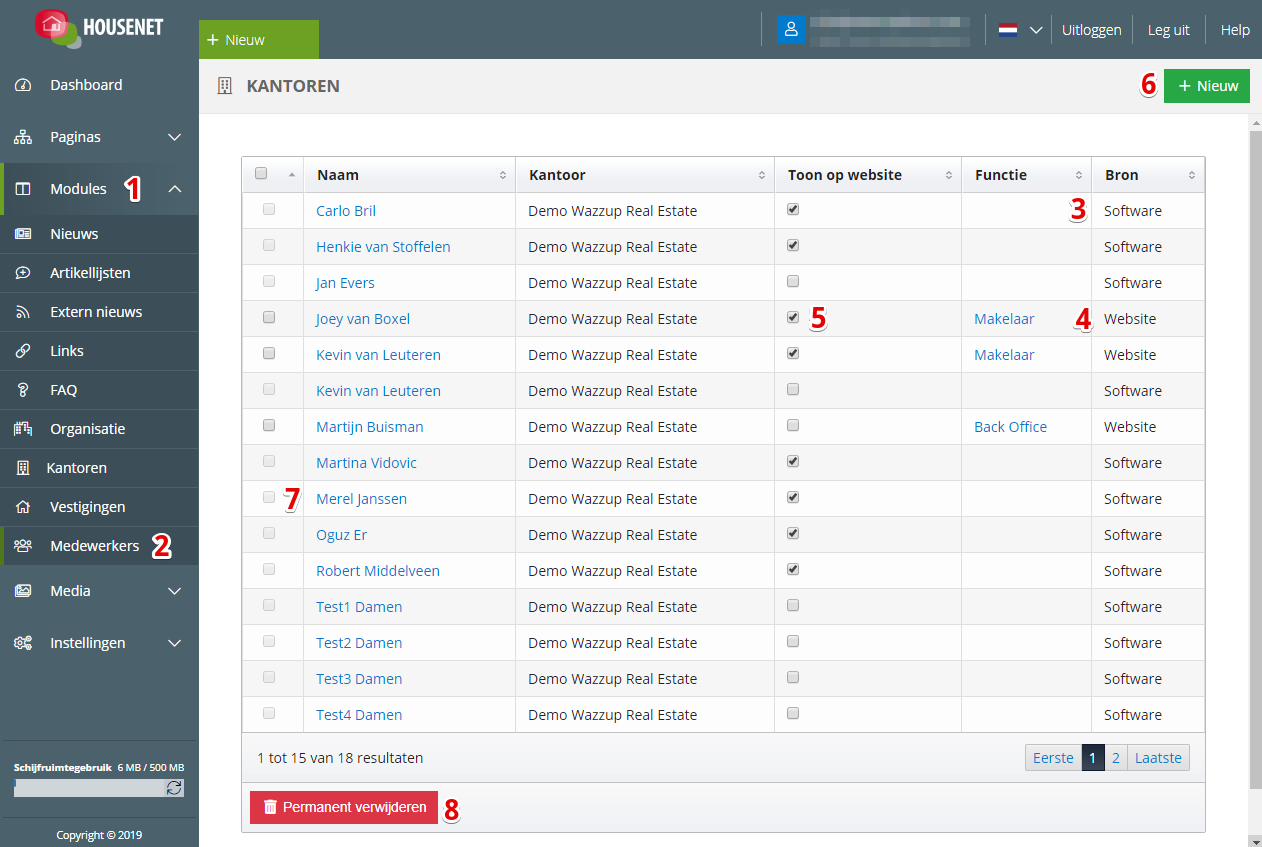Open Medewerkers in the sidebar
The image size is (1262, 847).
click(x=99, y=546)
